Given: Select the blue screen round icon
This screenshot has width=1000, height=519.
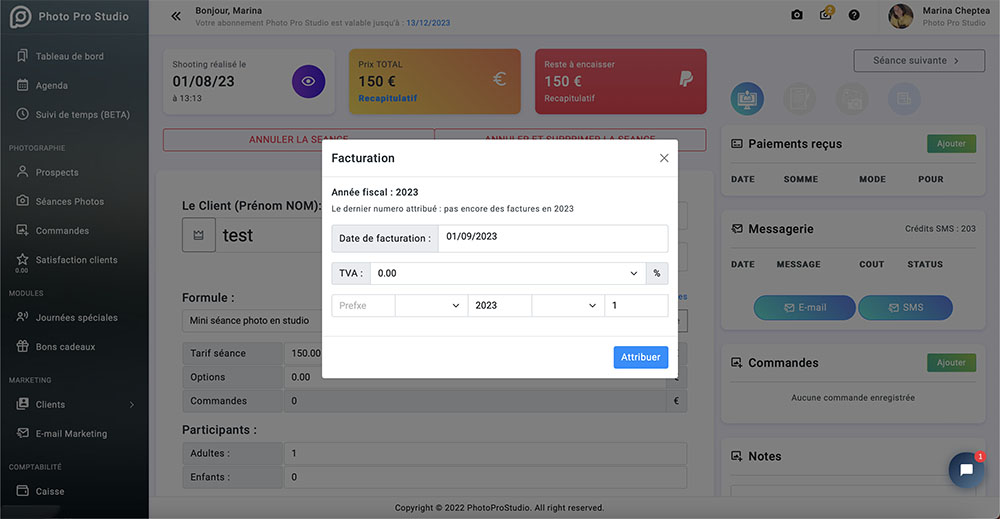Looking at the screenshot, I should pos(747,99).
